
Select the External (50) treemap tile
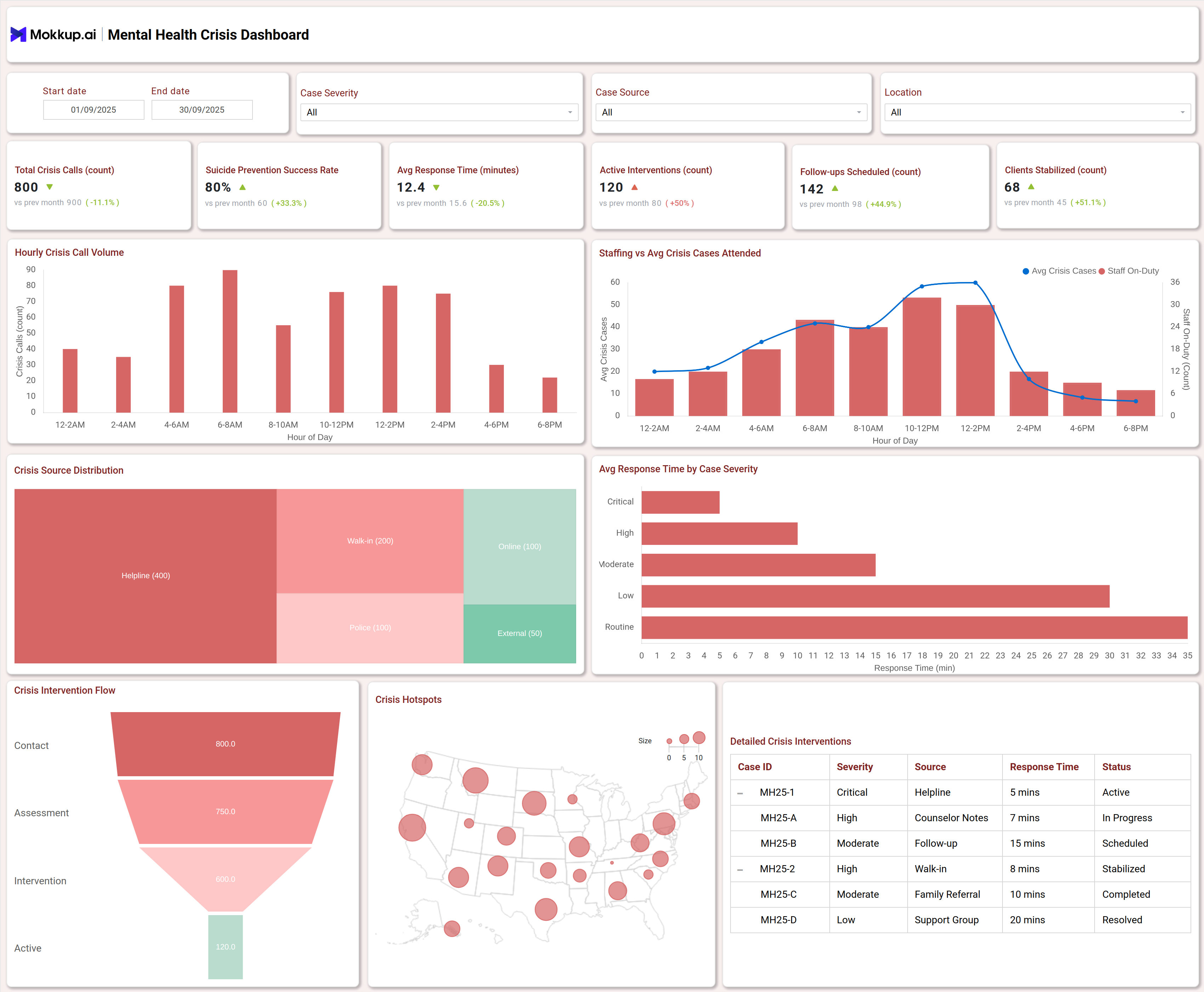pyautogui.click(x=520, y=634)
